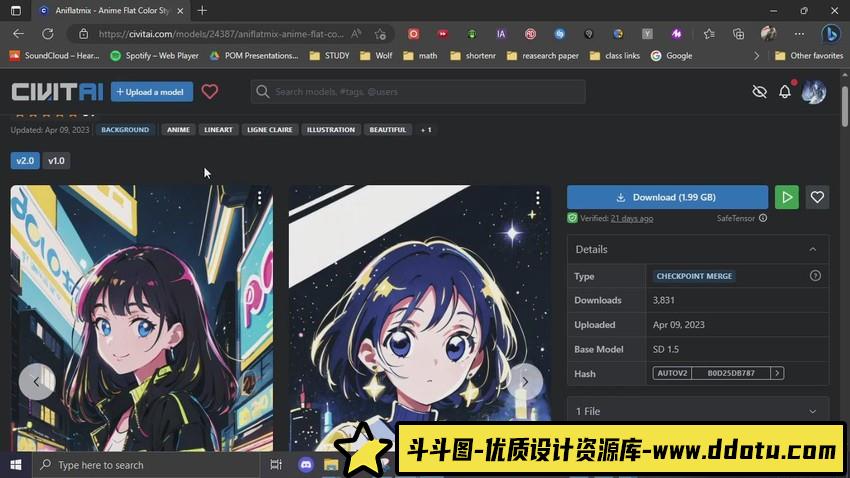
Task: Click the green play run-model button
Action: (x=787, y=197)
